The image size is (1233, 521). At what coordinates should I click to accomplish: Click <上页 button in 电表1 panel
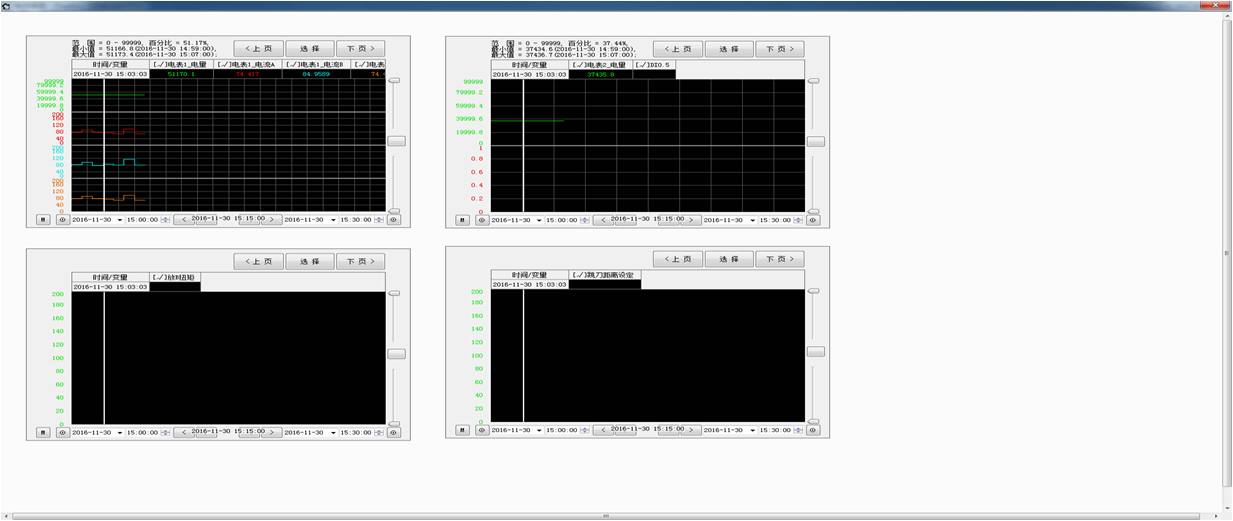click(x=258, y=48)
